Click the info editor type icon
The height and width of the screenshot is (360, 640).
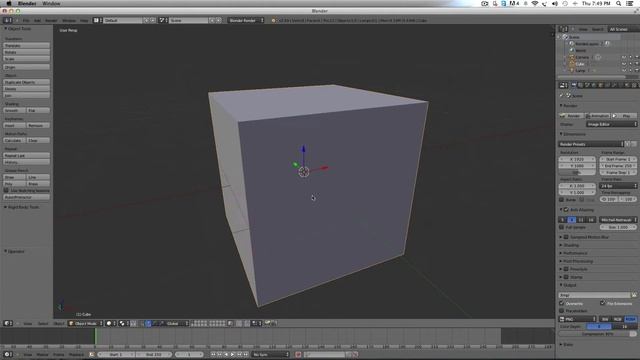coord(8,20)
